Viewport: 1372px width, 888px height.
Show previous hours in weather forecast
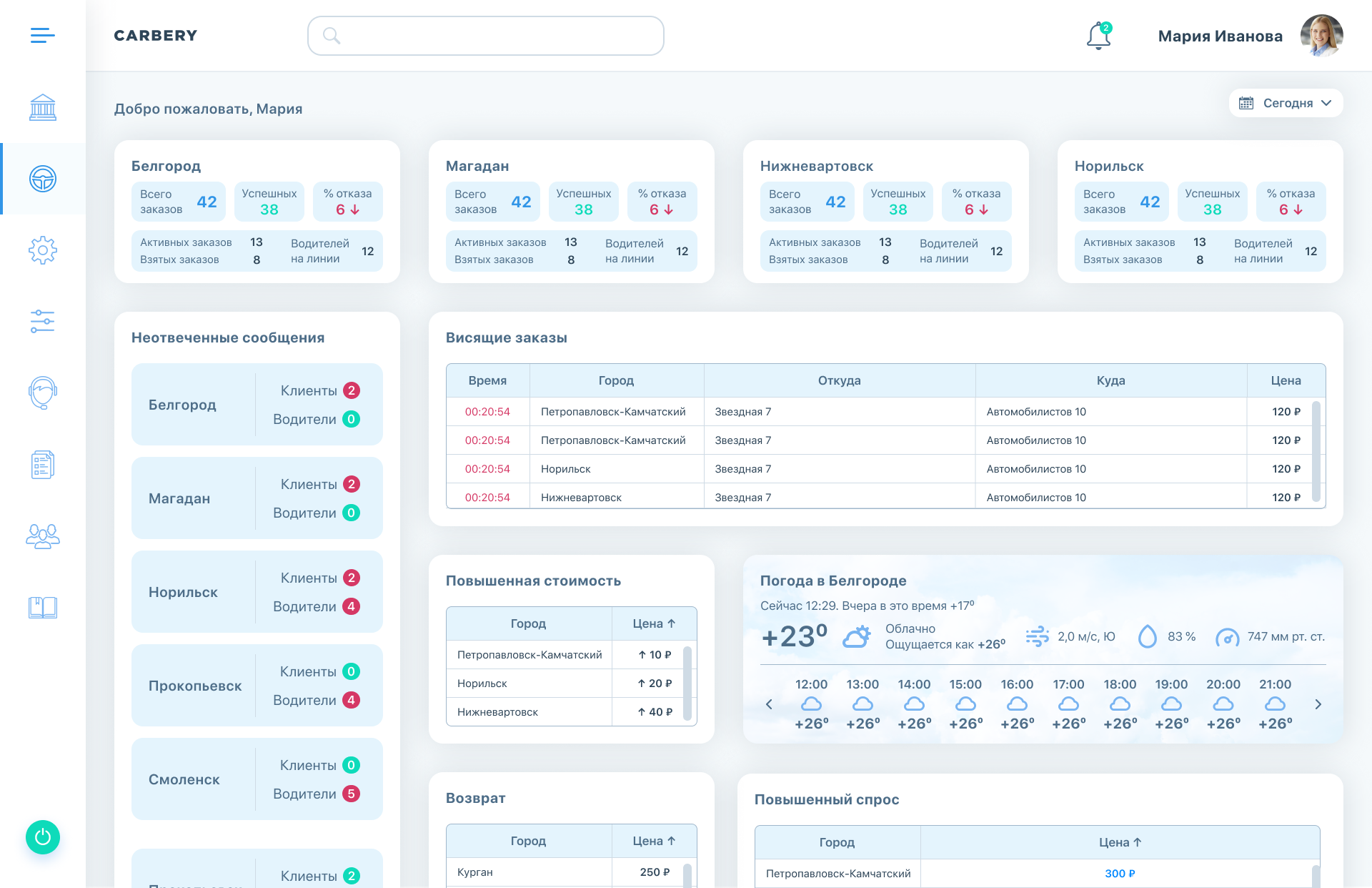click(x=769, y=704)
